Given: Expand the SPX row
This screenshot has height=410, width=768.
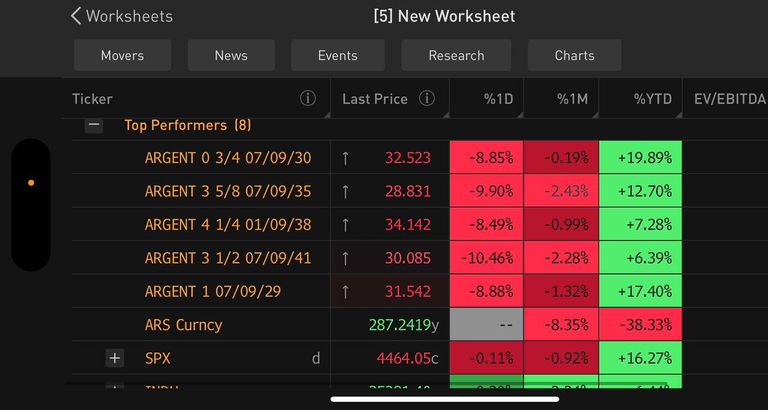Looking at the screenshot, I should click(x=115, y=359).
